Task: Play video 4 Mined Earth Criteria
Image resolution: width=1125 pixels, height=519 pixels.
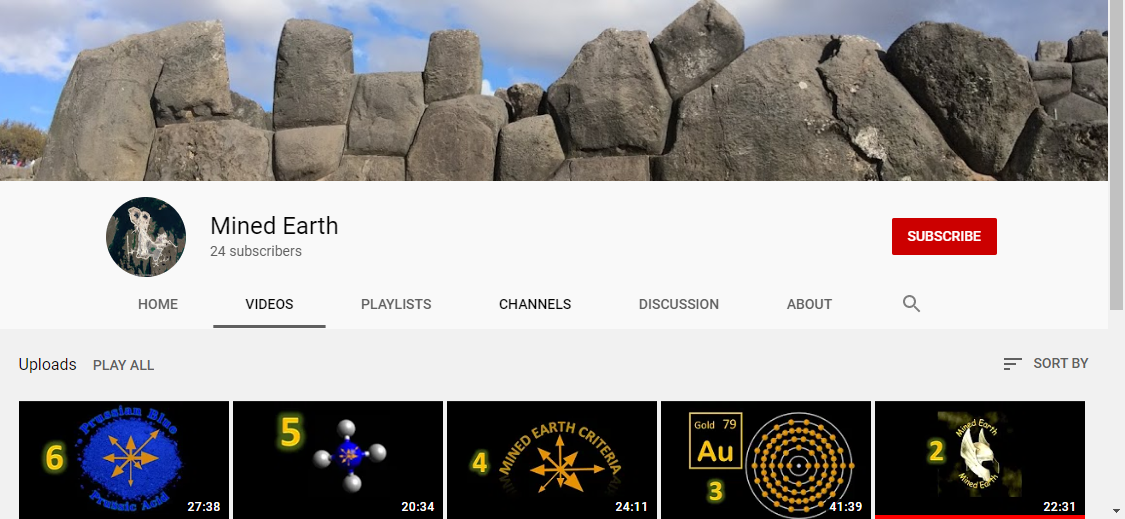Action: pyautogui.click(x=552, y=459)
